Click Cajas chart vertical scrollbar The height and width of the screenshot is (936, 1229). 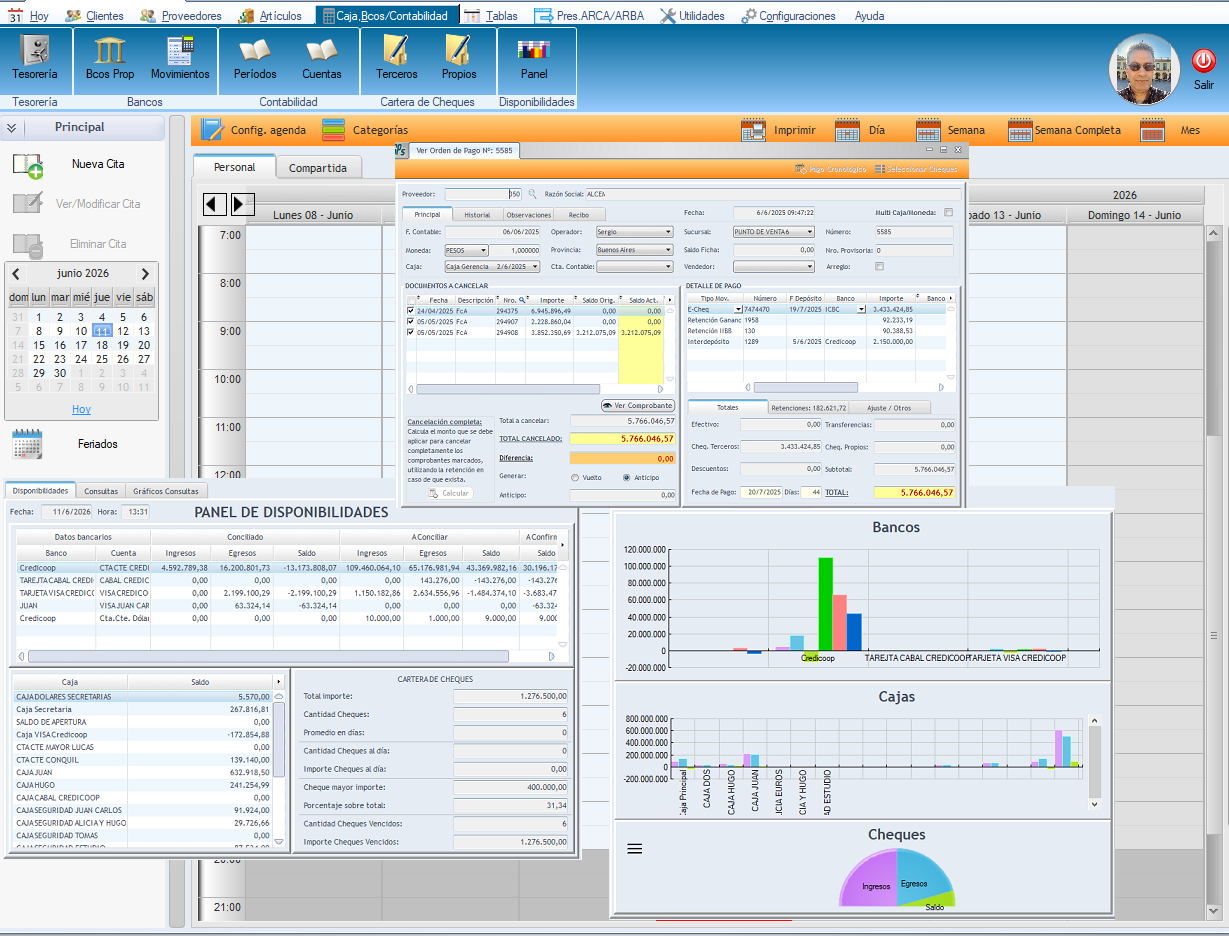tap(1094, 761)
